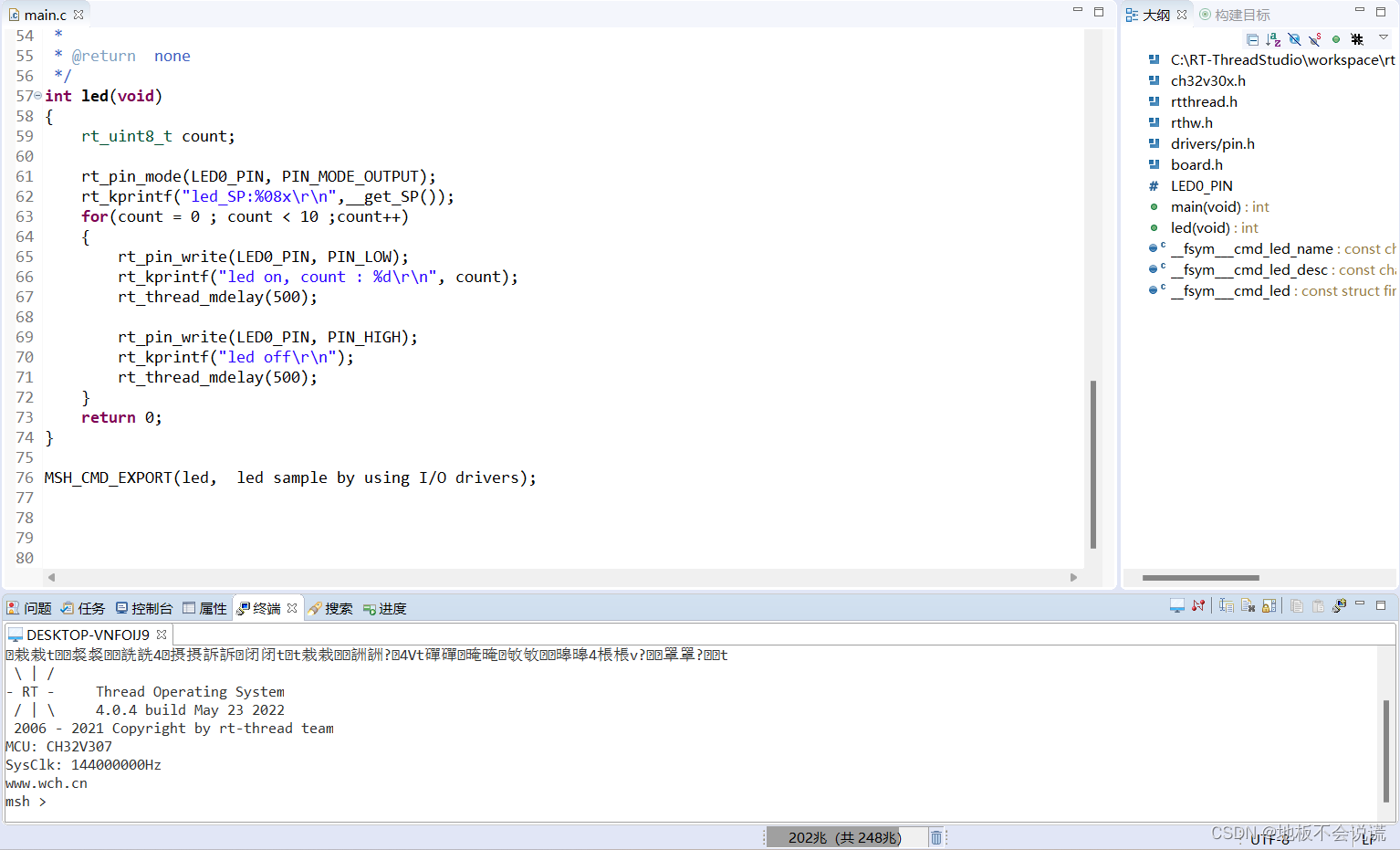The image size is (1400, 850).
Task: Open a new terminal with monitor icon
Action: point(1177,605)
